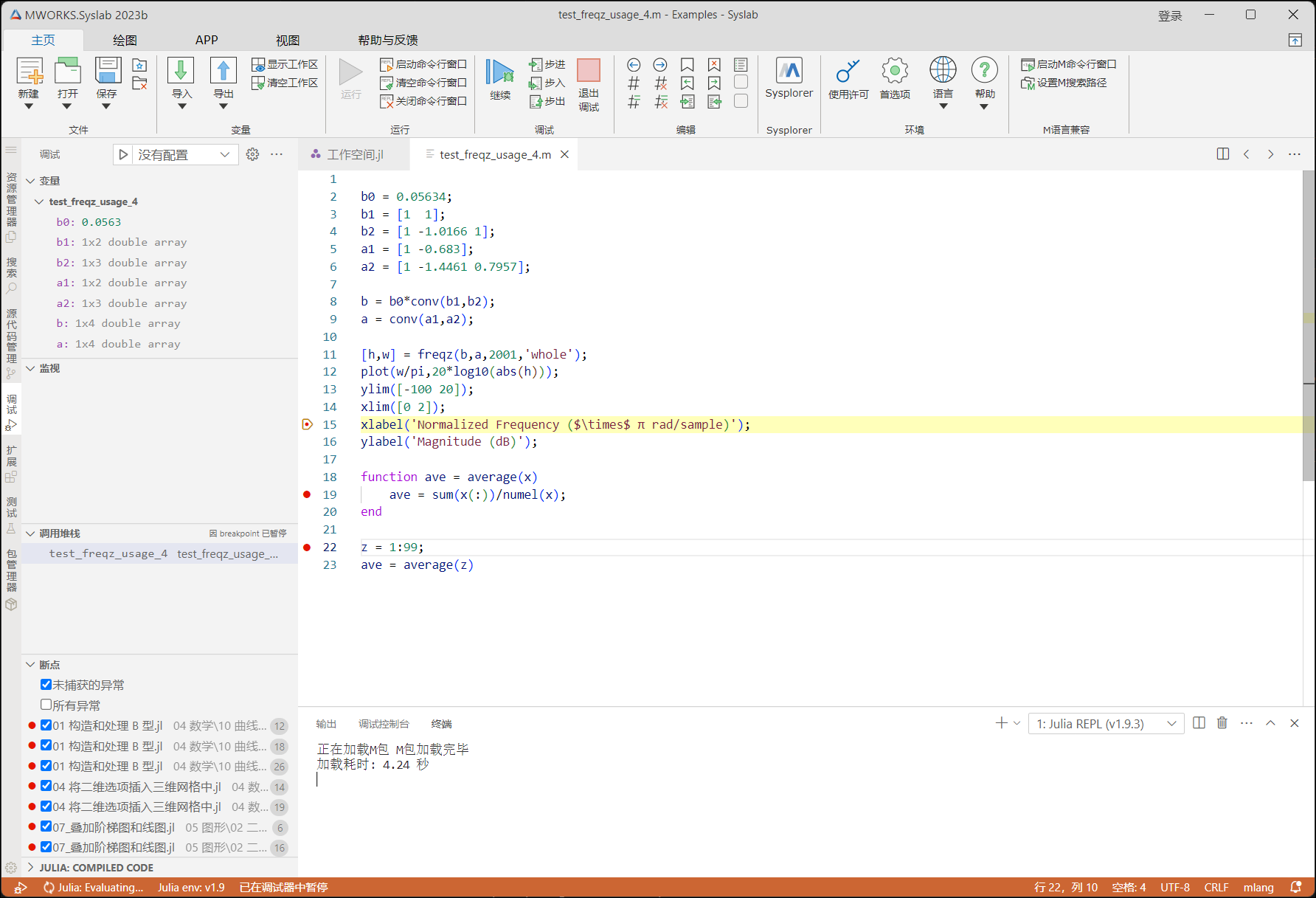Click the Continue (继续) debug icon
The image size is (1316, 898).
click(499, 73)
